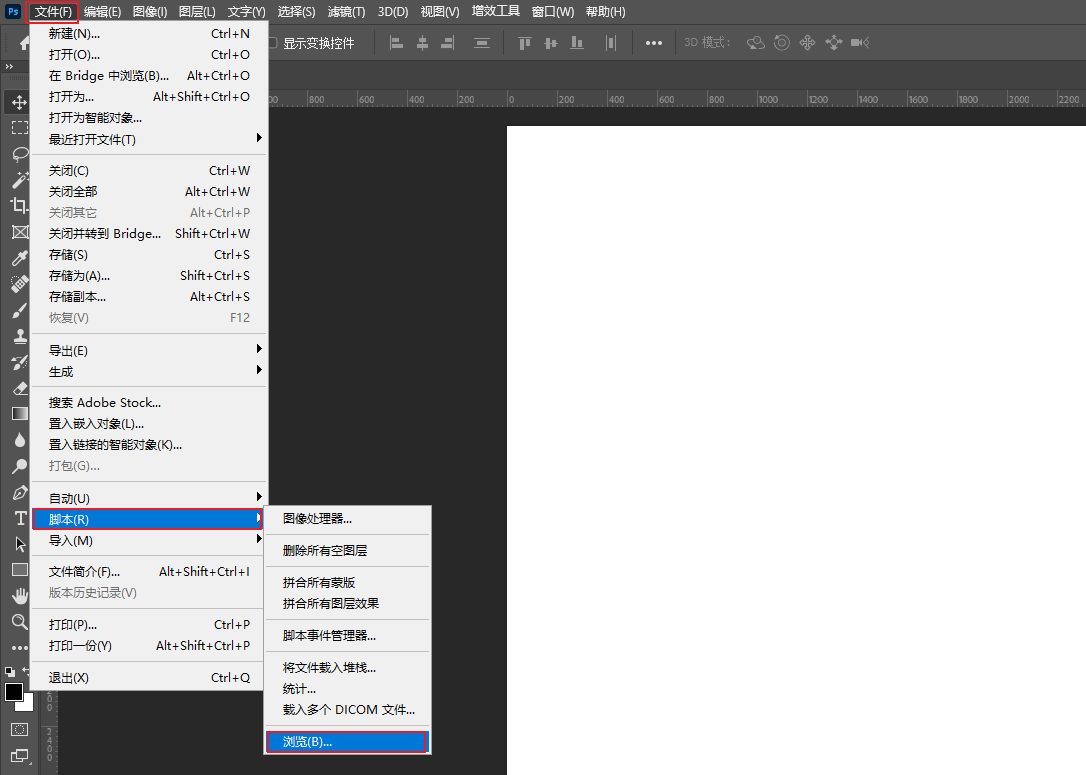Click the three-dots more options button

[x=653, y=43]
